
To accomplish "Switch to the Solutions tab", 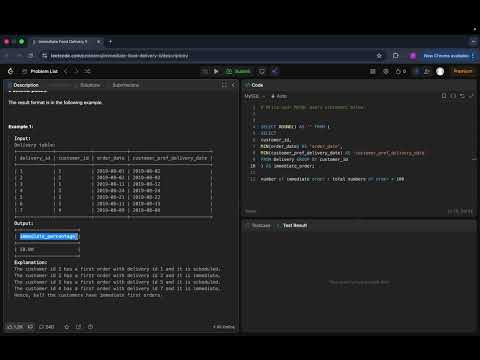I will (x=90, y=85).
